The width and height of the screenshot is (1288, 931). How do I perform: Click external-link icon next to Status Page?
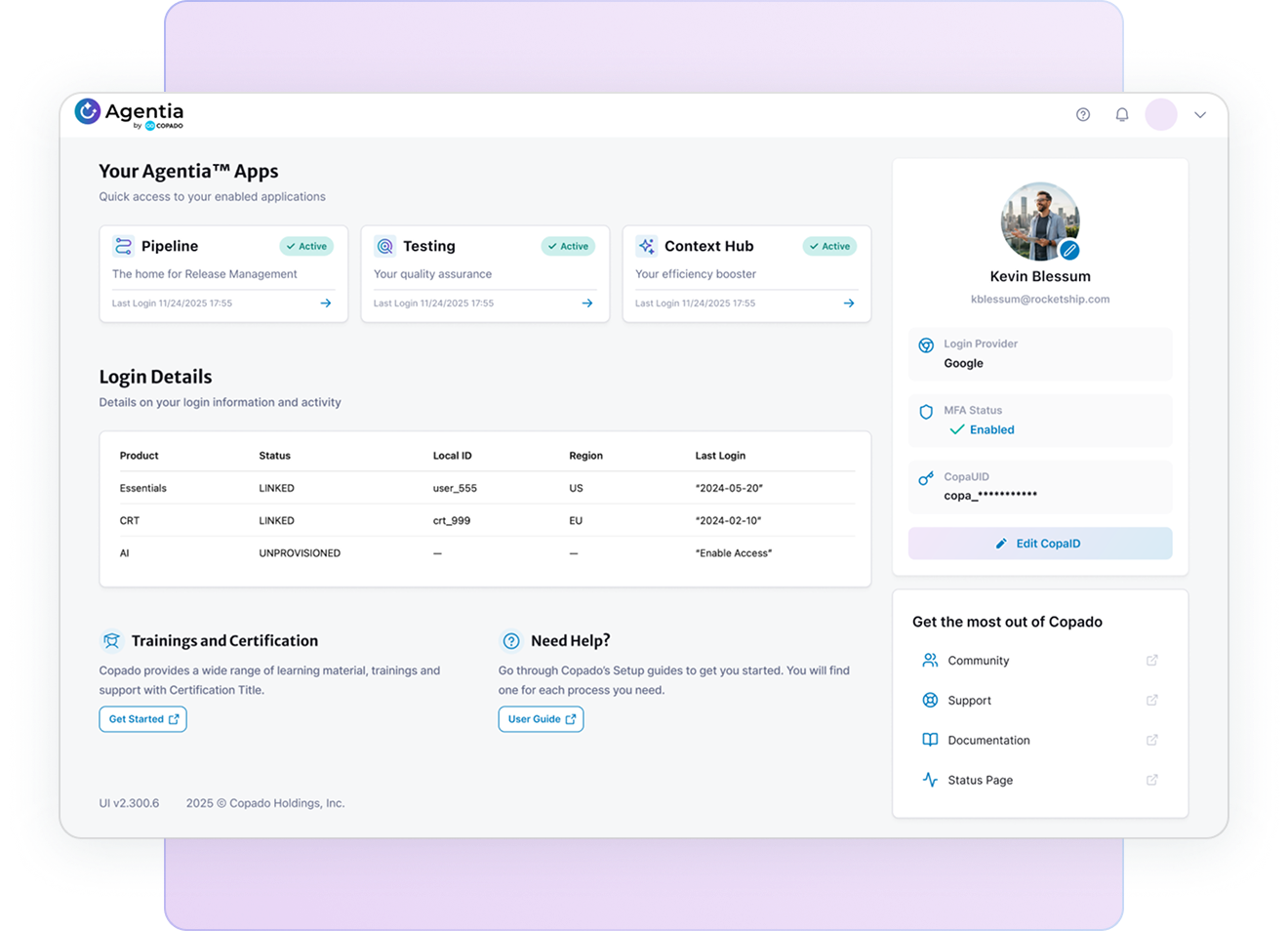pyautogui.click(x=1152, y=781)
